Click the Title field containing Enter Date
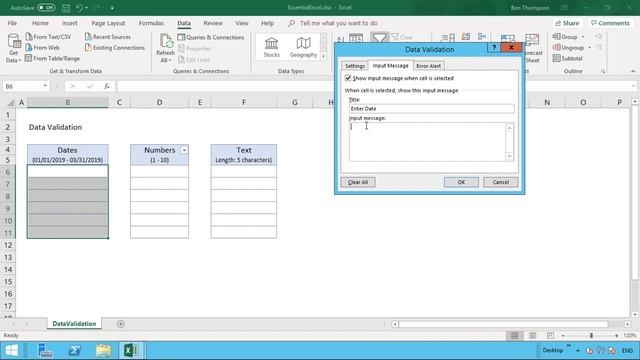640x360 pixels. (431, 109)
